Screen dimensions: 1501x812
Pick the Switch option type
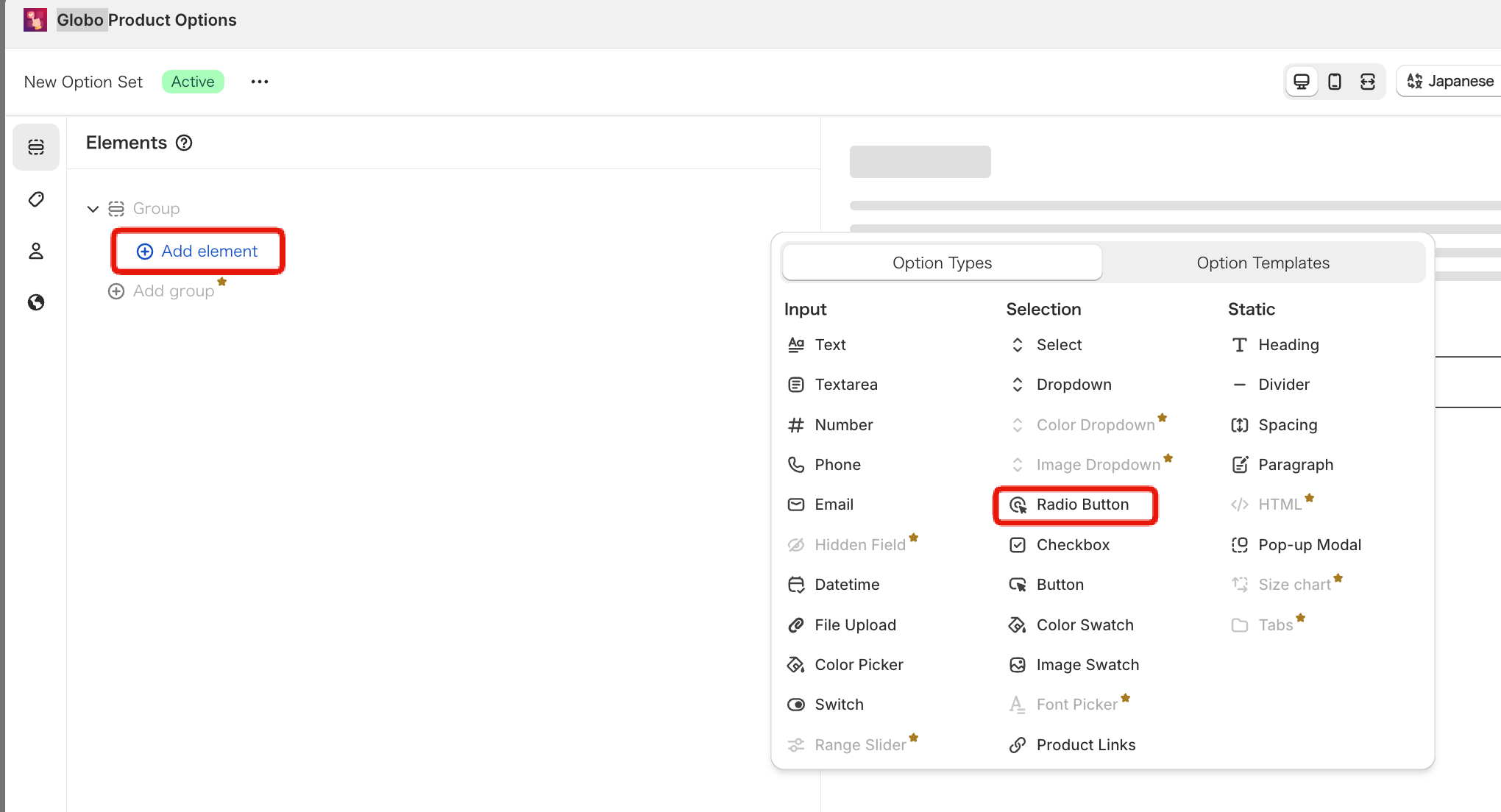838,705
